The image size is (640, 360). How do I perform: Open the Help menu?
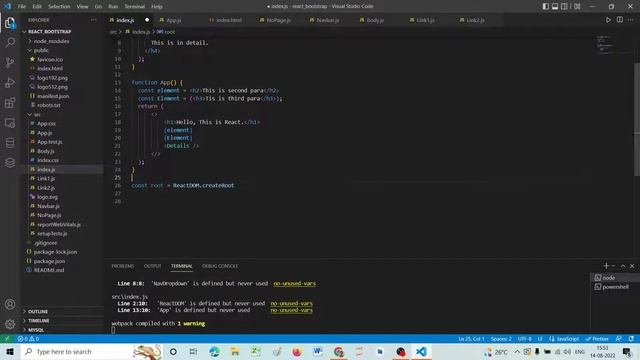[157, 7]
